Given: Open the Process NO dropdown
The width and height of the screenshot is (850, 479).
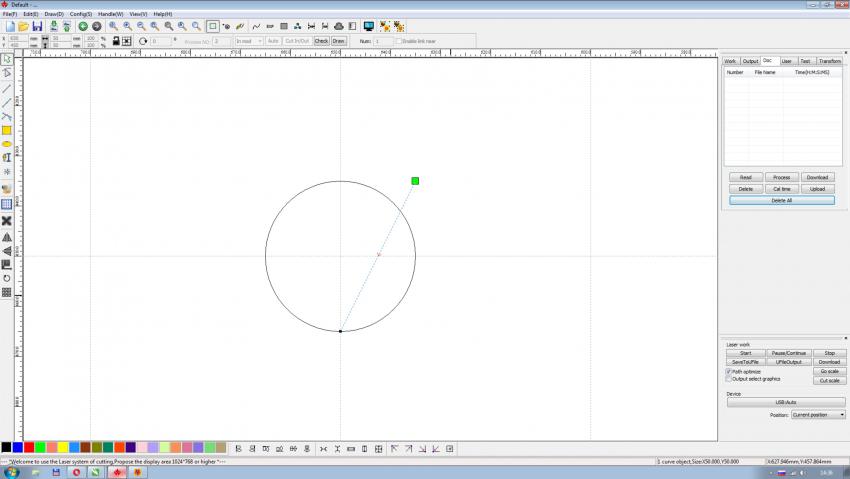Looking at the screenshot, I should [x=222, y=41].
